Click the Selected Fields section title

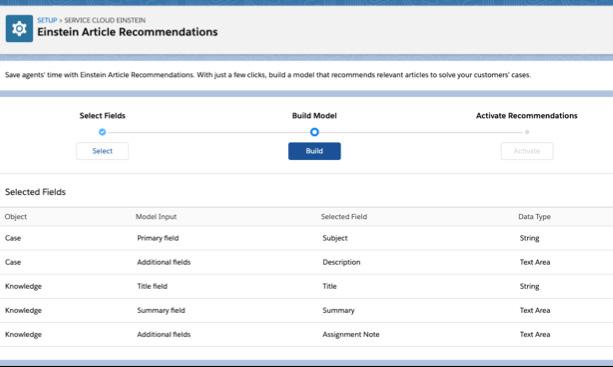point(35,192)
